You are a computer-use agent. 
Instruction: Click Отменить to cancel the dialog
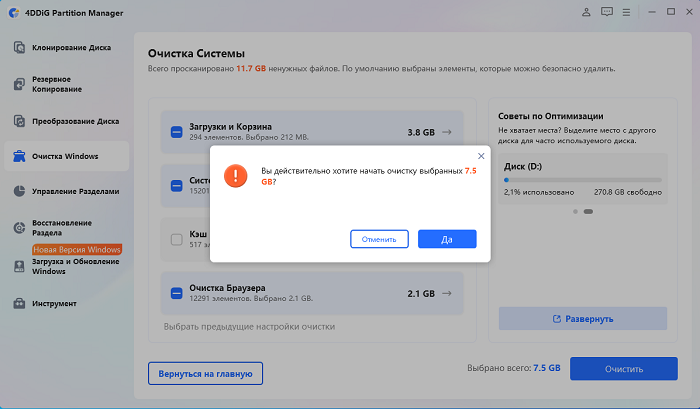click(379, 239)
